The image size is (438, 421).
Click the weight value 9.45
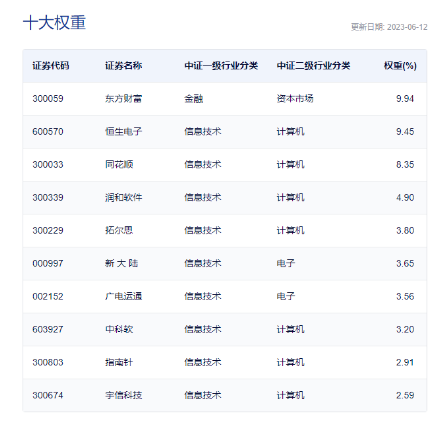[x=405, y=132]
